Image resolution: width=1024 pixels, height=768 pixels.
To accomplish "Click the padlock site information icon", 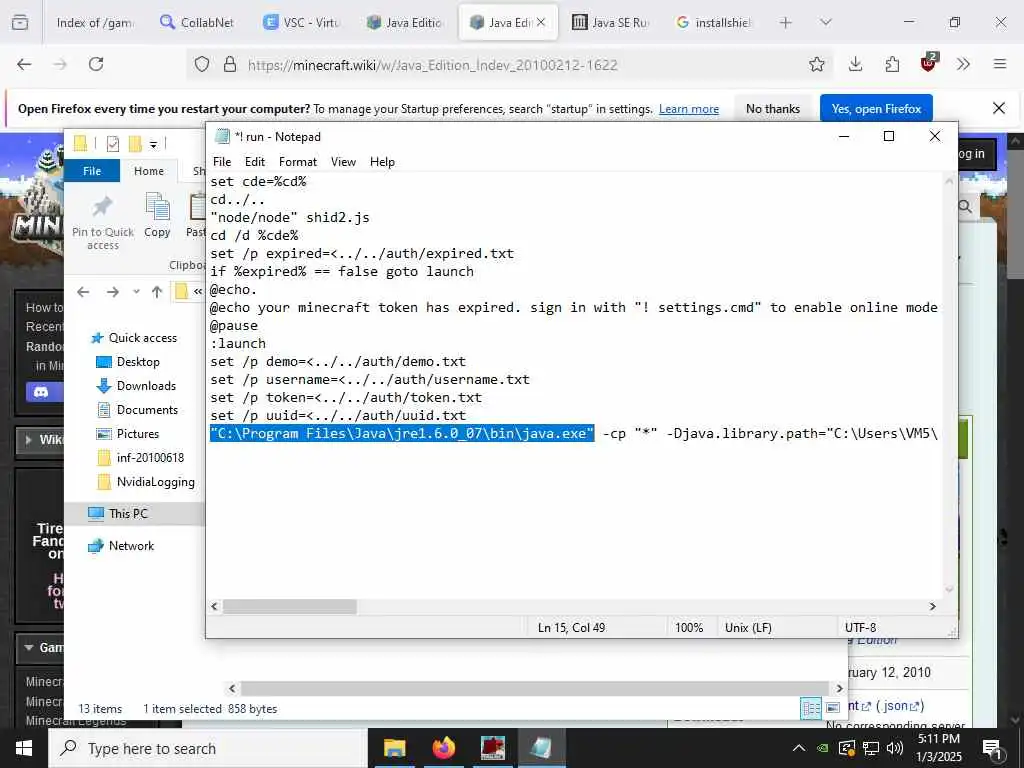I will tap(230, 64).
